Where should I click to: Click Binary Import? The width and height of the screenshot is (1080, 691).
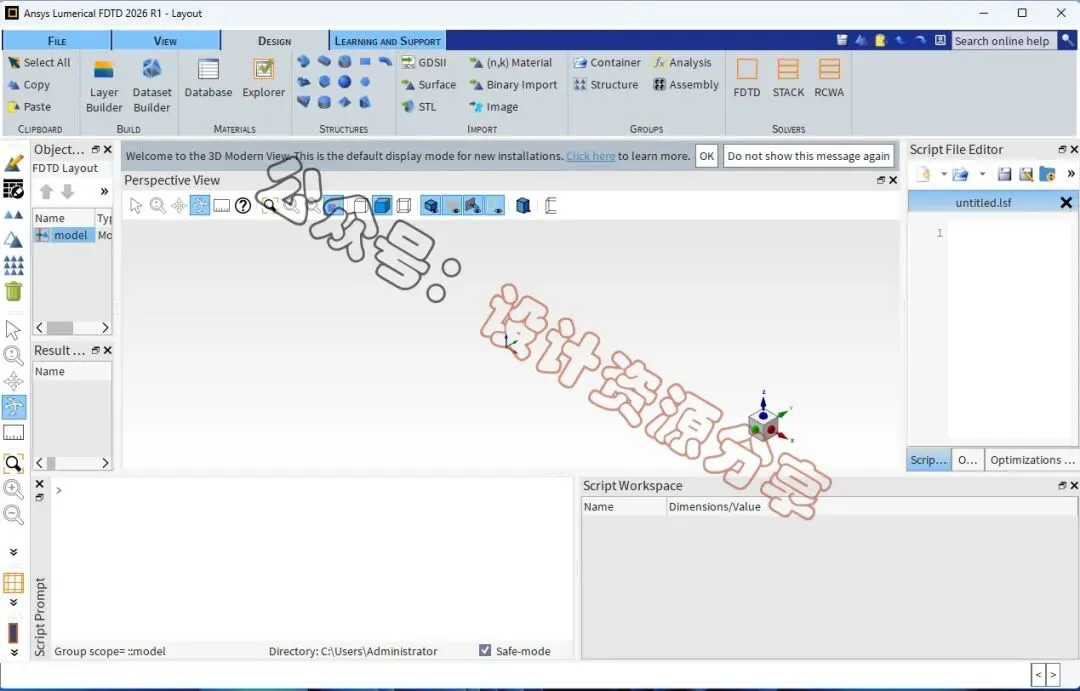(513, 85)
